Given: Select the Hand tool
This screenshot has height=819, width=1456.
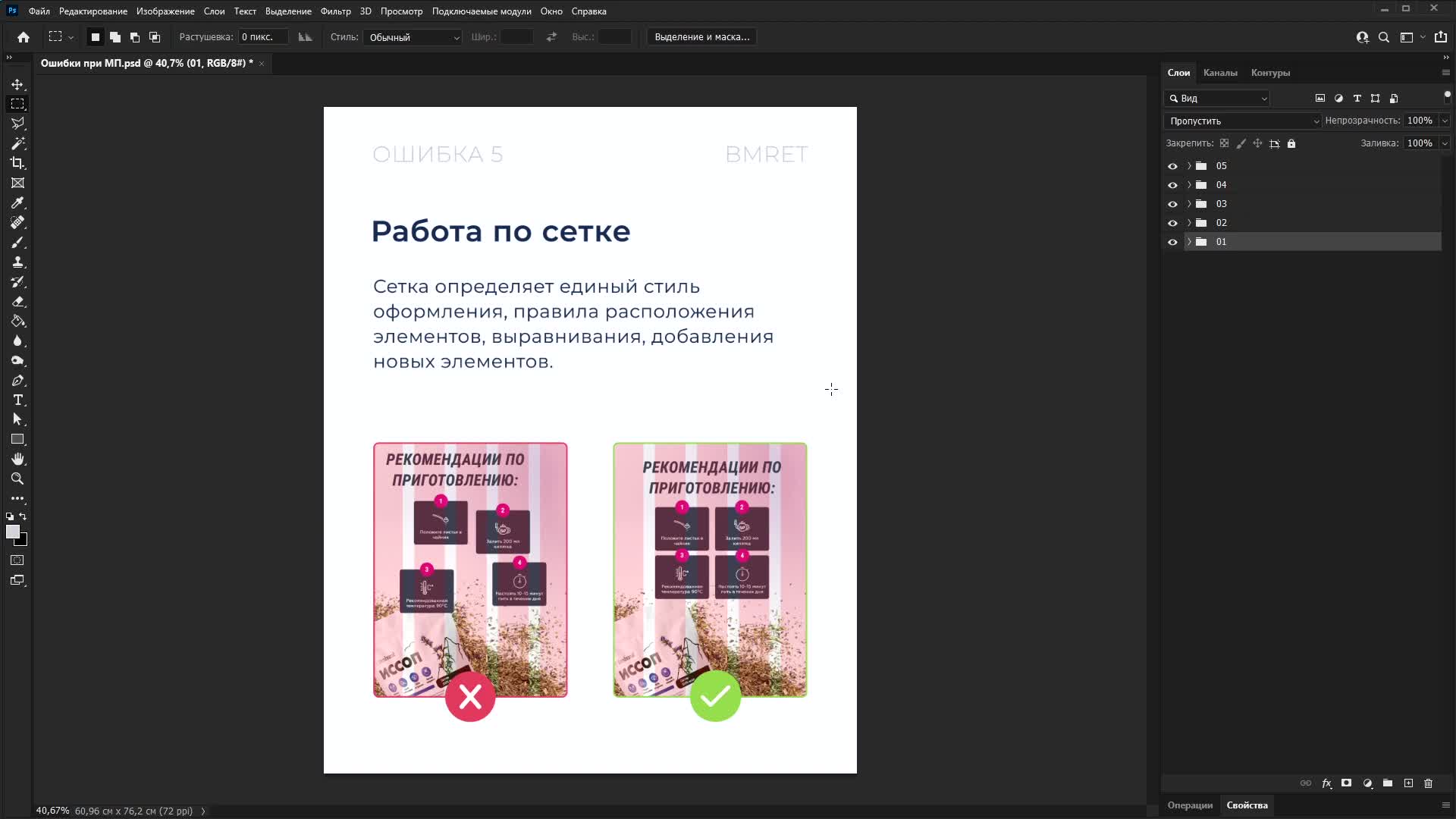Looking at the screenshot, I should point(17,459).
